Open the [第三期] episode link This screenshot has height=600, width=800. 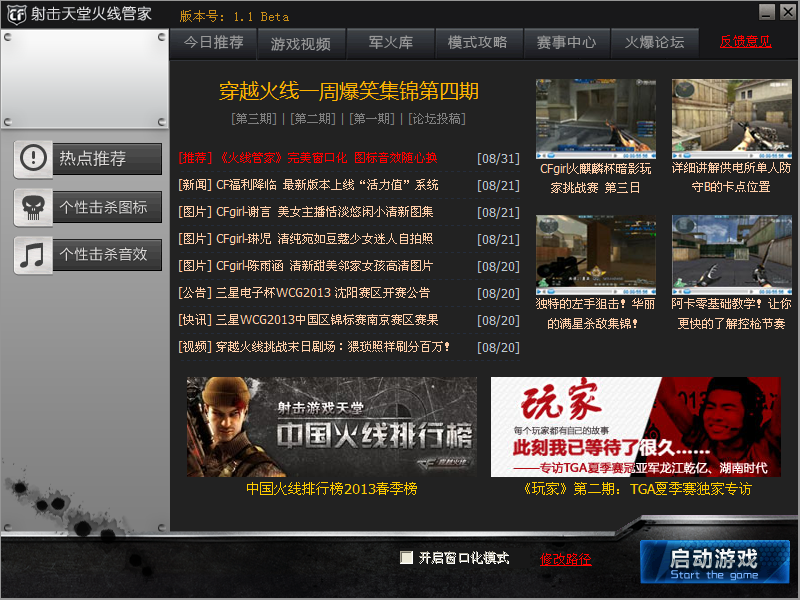pos(254,119)
